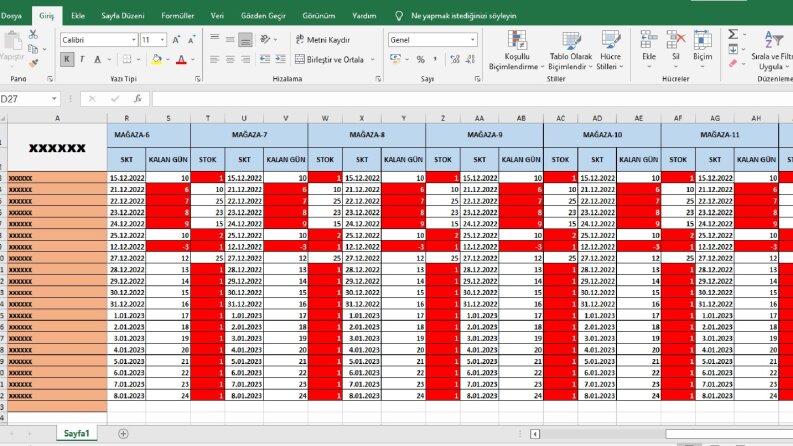Toggle italic T formatting button
Image resolution: width=793 pixels, height=446 pixels.
click(x=82, y=60)
